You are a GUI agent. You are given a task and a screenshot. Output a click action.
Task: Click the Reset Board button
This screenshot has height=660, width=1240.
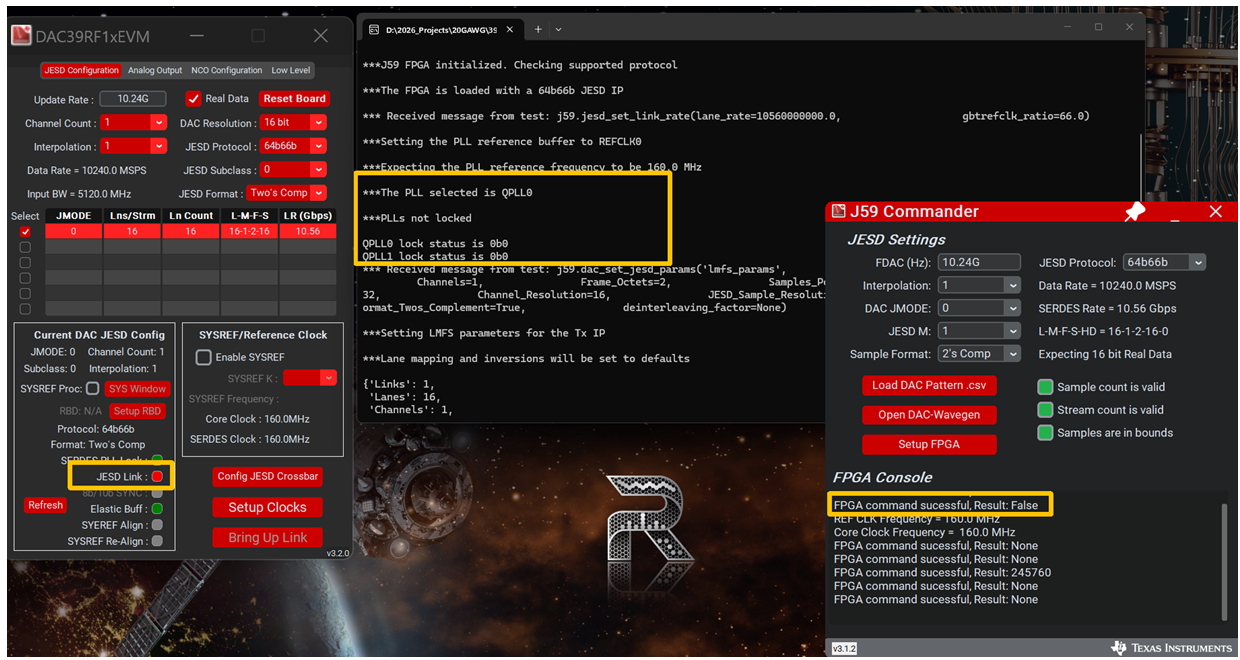[295, 99]
